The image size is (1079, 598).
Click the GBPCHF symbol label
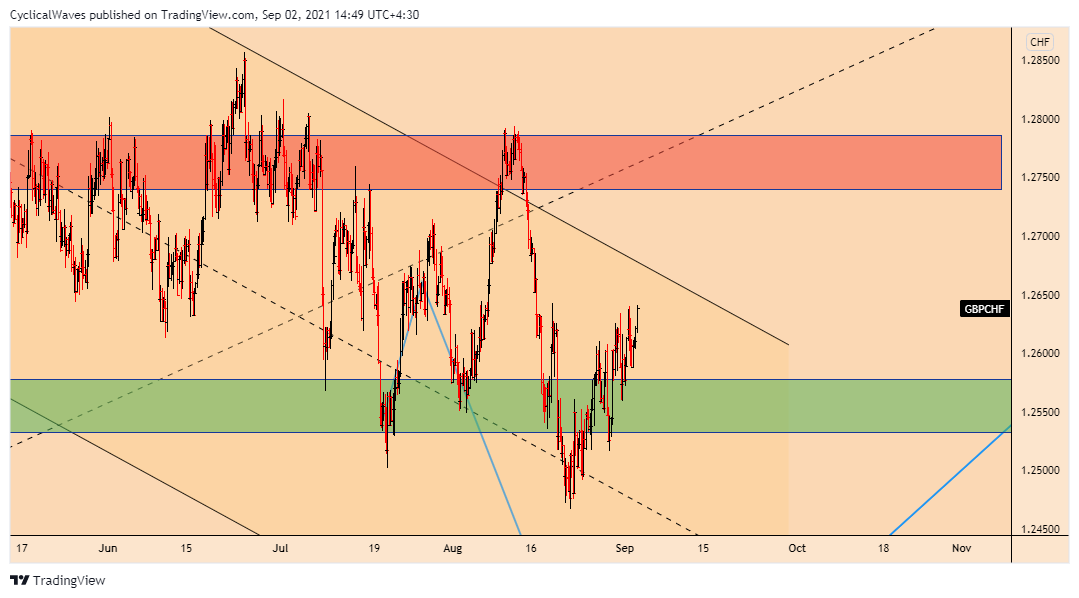(x=984, y=309)
